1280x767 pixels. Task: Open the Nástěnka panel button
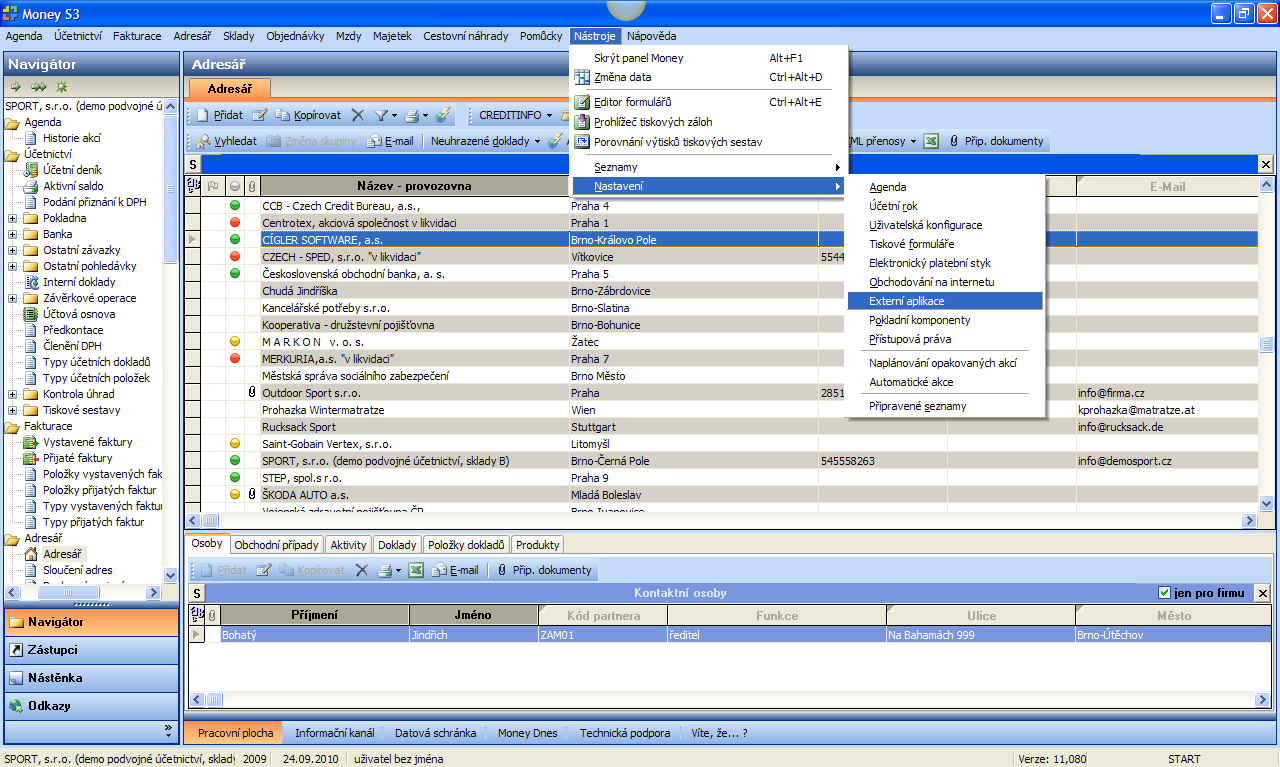90,678
